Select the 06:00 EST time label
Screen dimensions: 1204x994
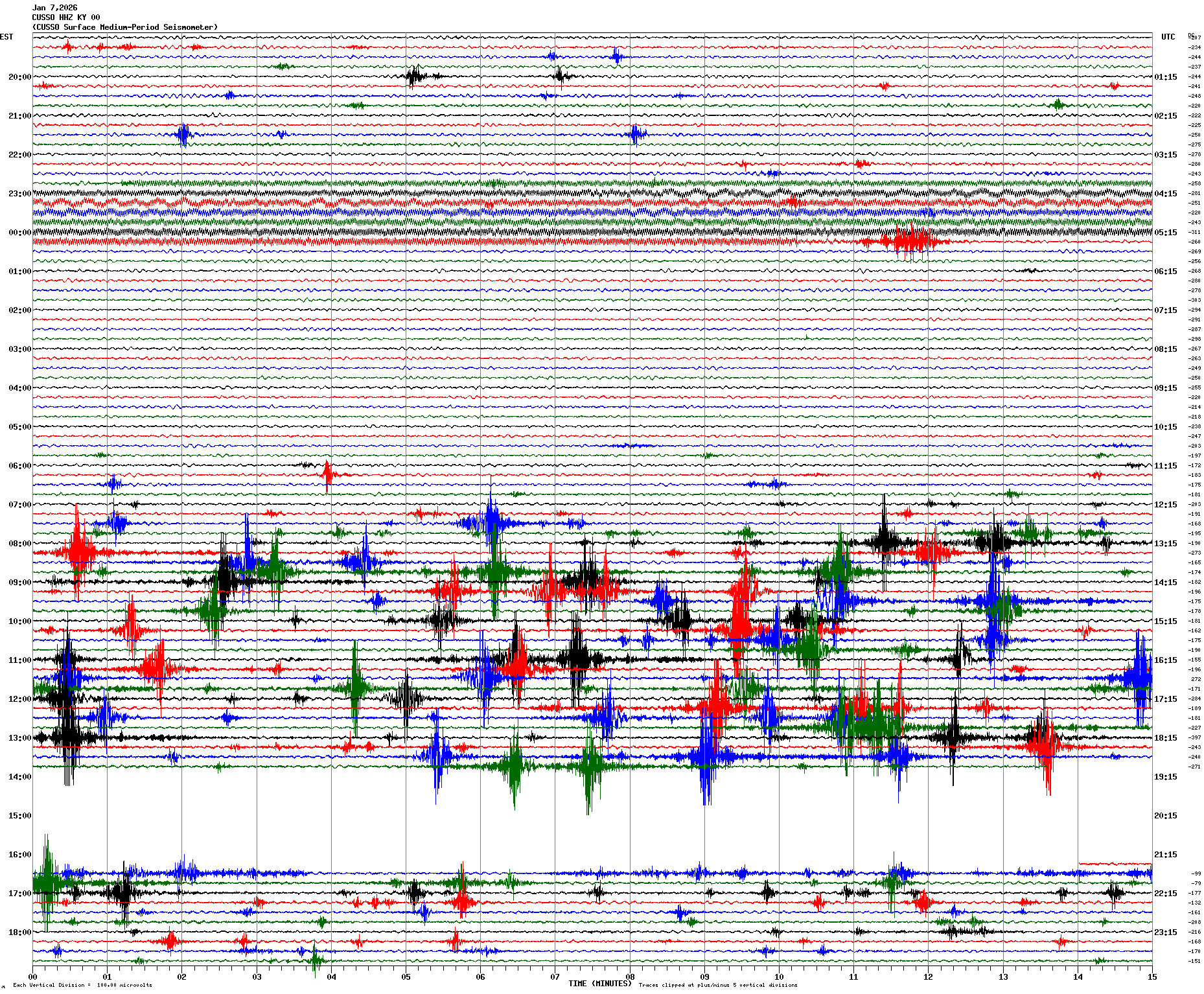19,466
